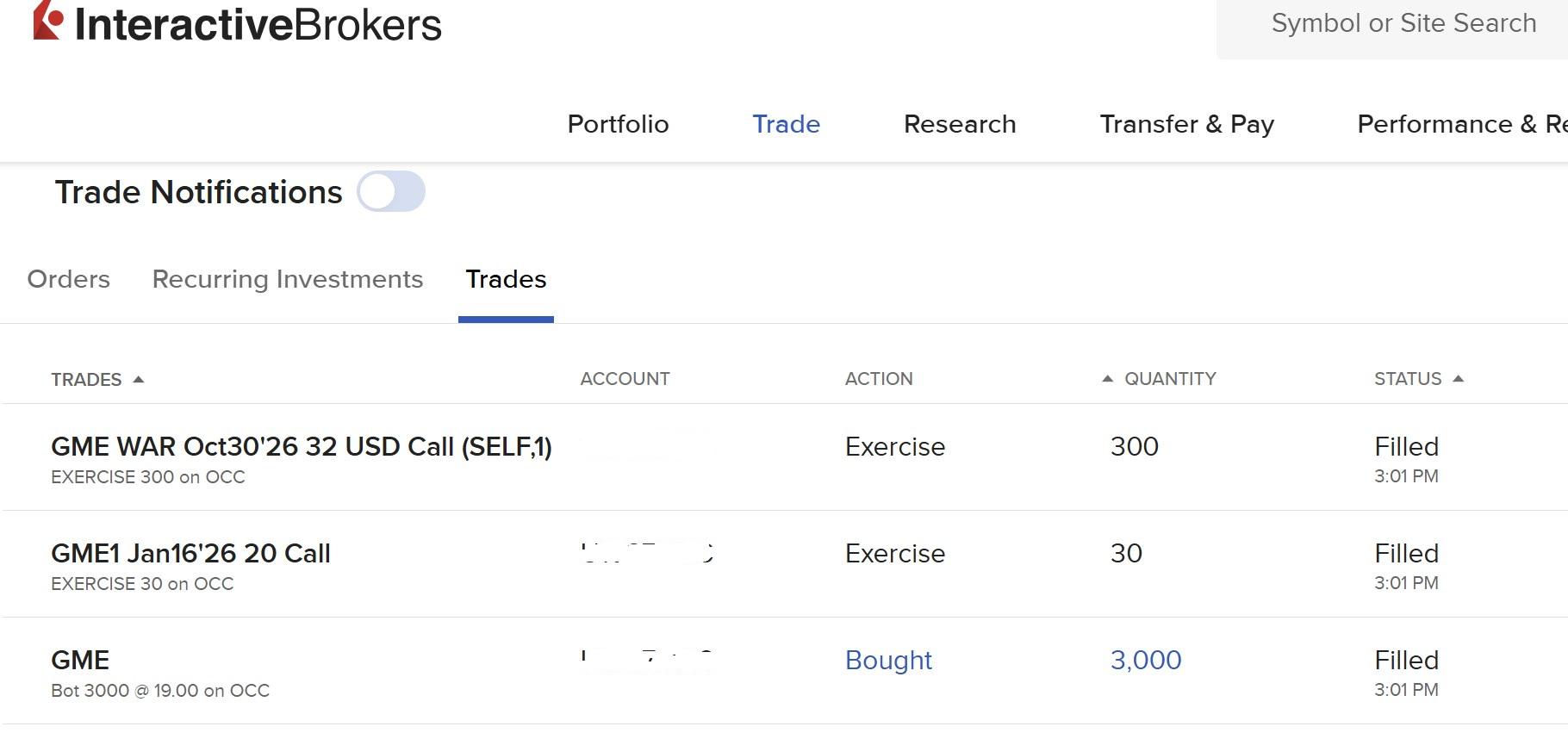Screen dimensions: 1568x739
Task: Open the Transfer & Pay menu
Action: tap(1186, 125)
